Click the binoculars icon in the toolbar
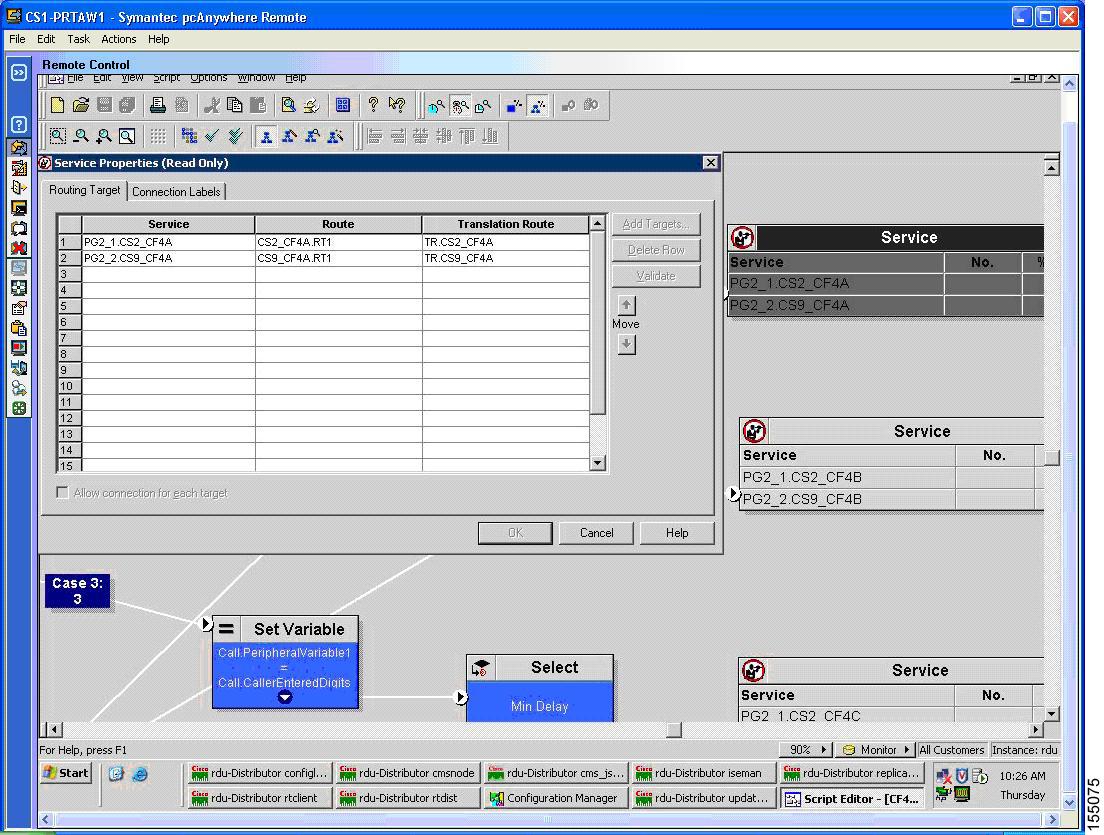The height and width of the screenshot is (835, 1104). [591, 106]
